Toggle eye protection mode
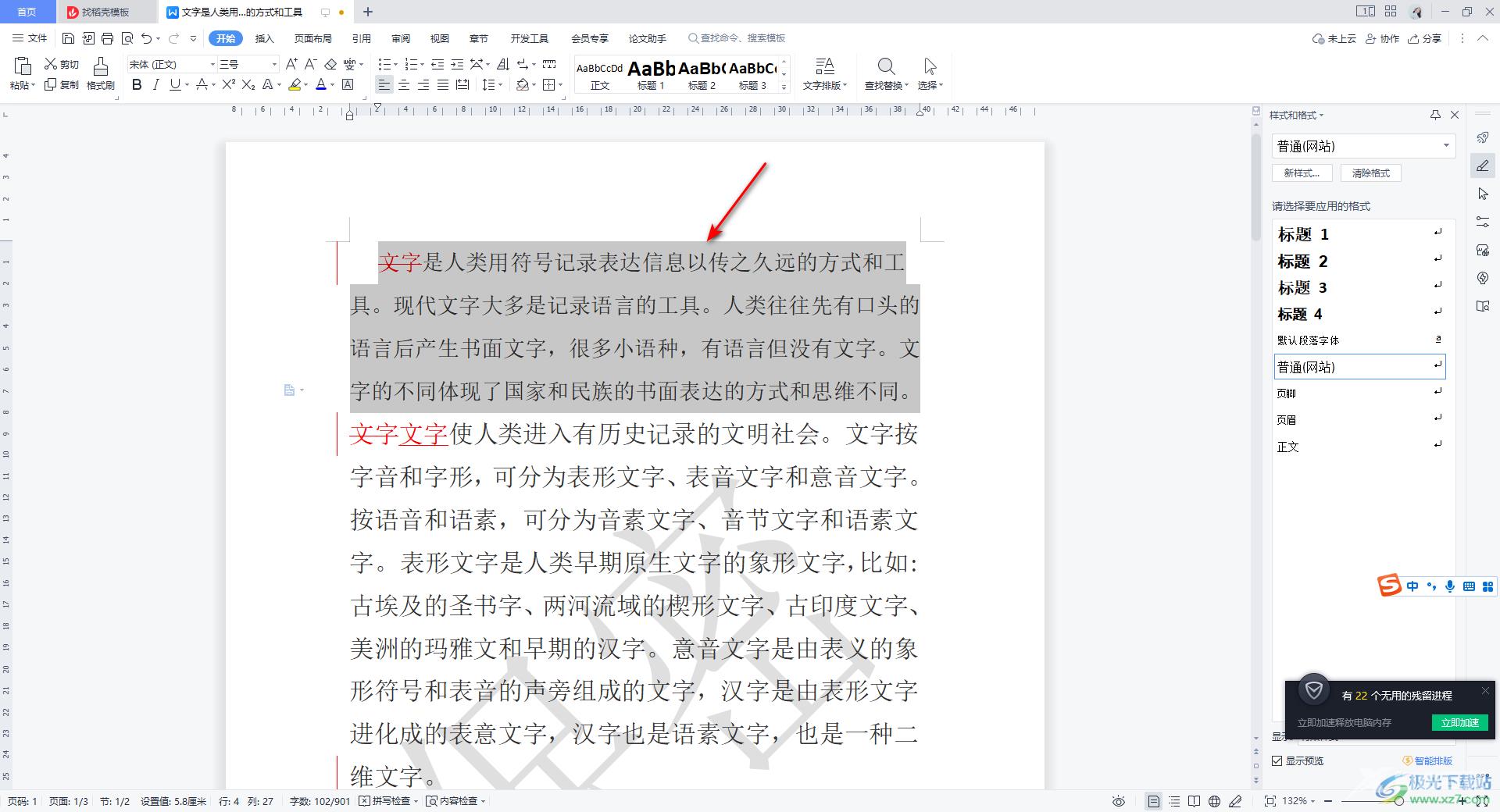 pos(1119,801)
